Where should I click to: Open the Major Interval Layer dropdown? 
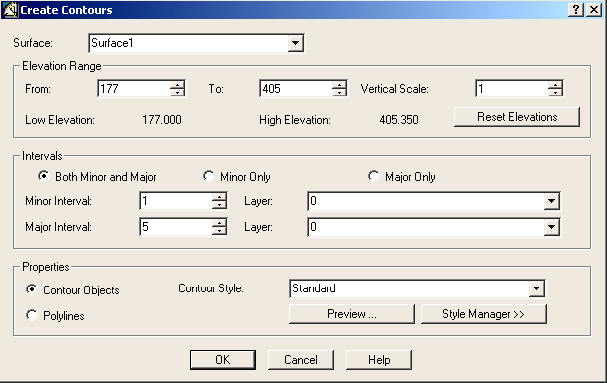point(551,227)
